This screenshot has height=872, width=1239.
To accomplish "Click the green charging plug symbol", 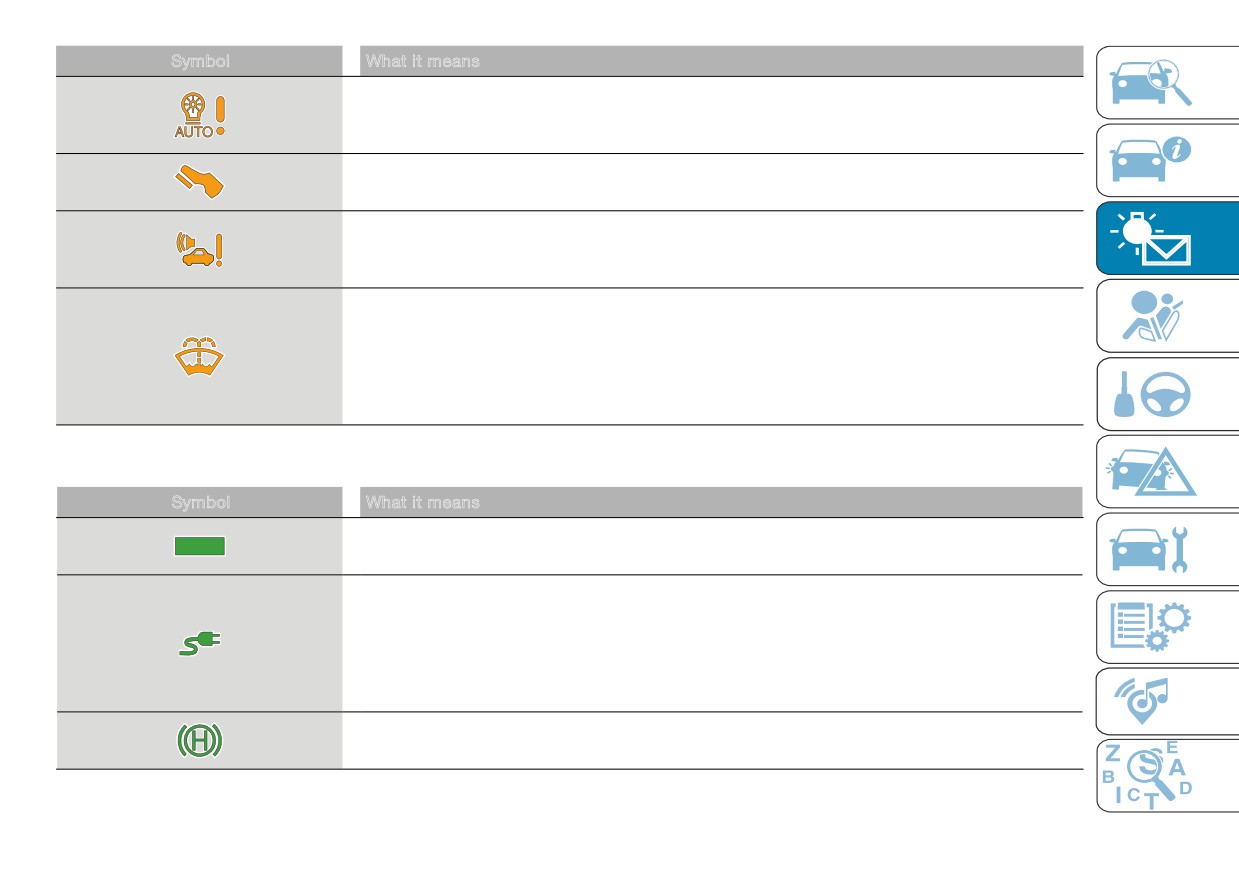I will [x=200, y=643].
